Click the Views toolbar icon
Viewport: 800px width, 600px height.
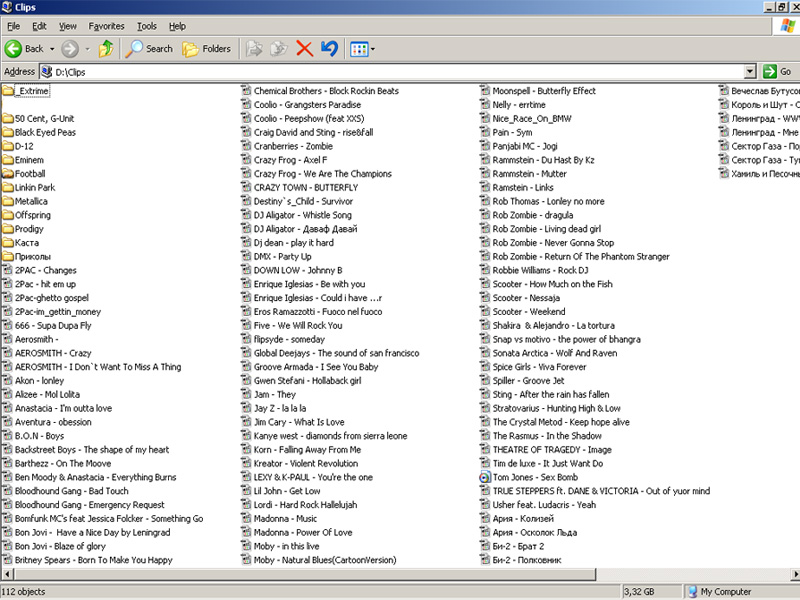(359, 49)
